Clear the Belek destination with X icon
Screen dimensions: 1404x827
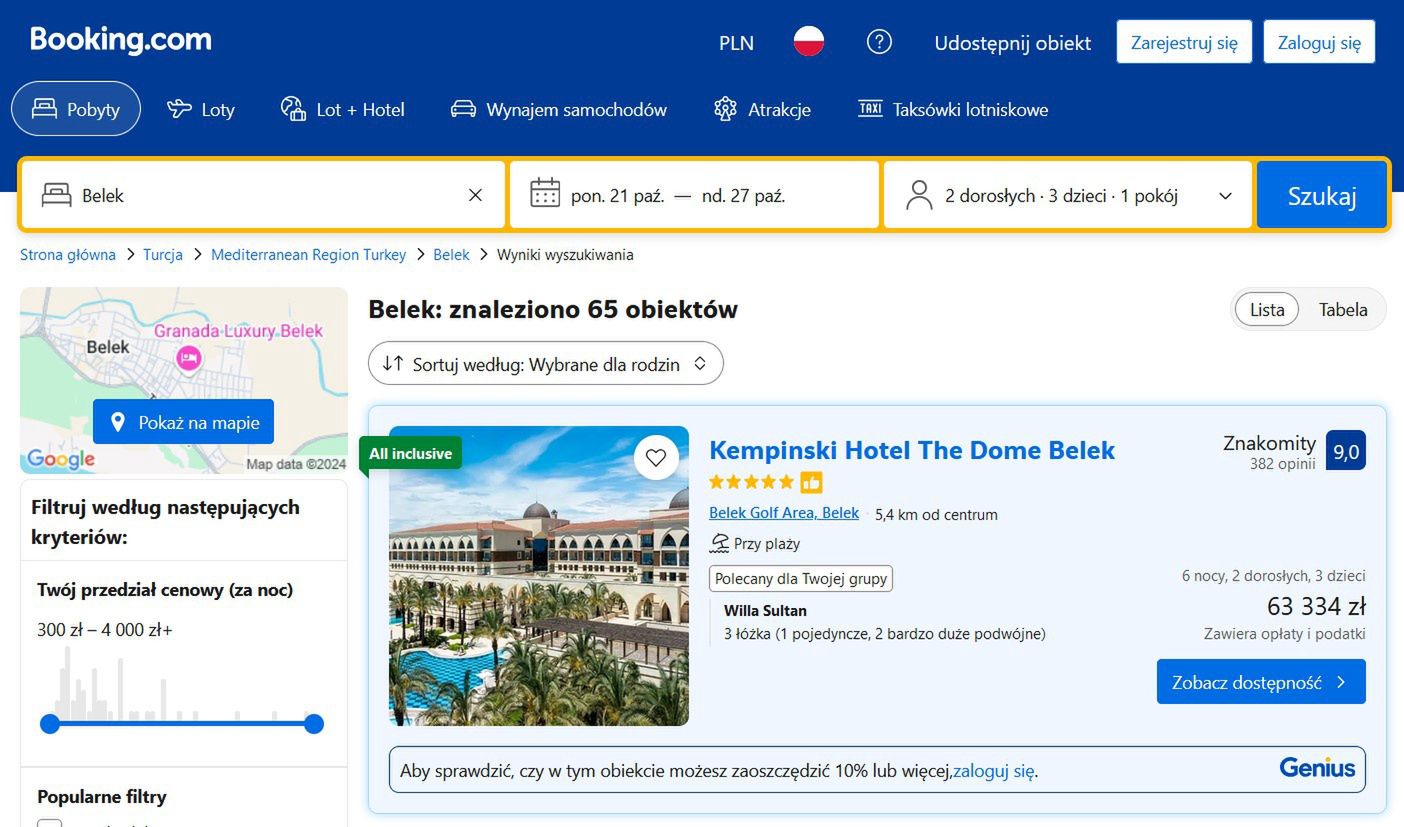476,196
